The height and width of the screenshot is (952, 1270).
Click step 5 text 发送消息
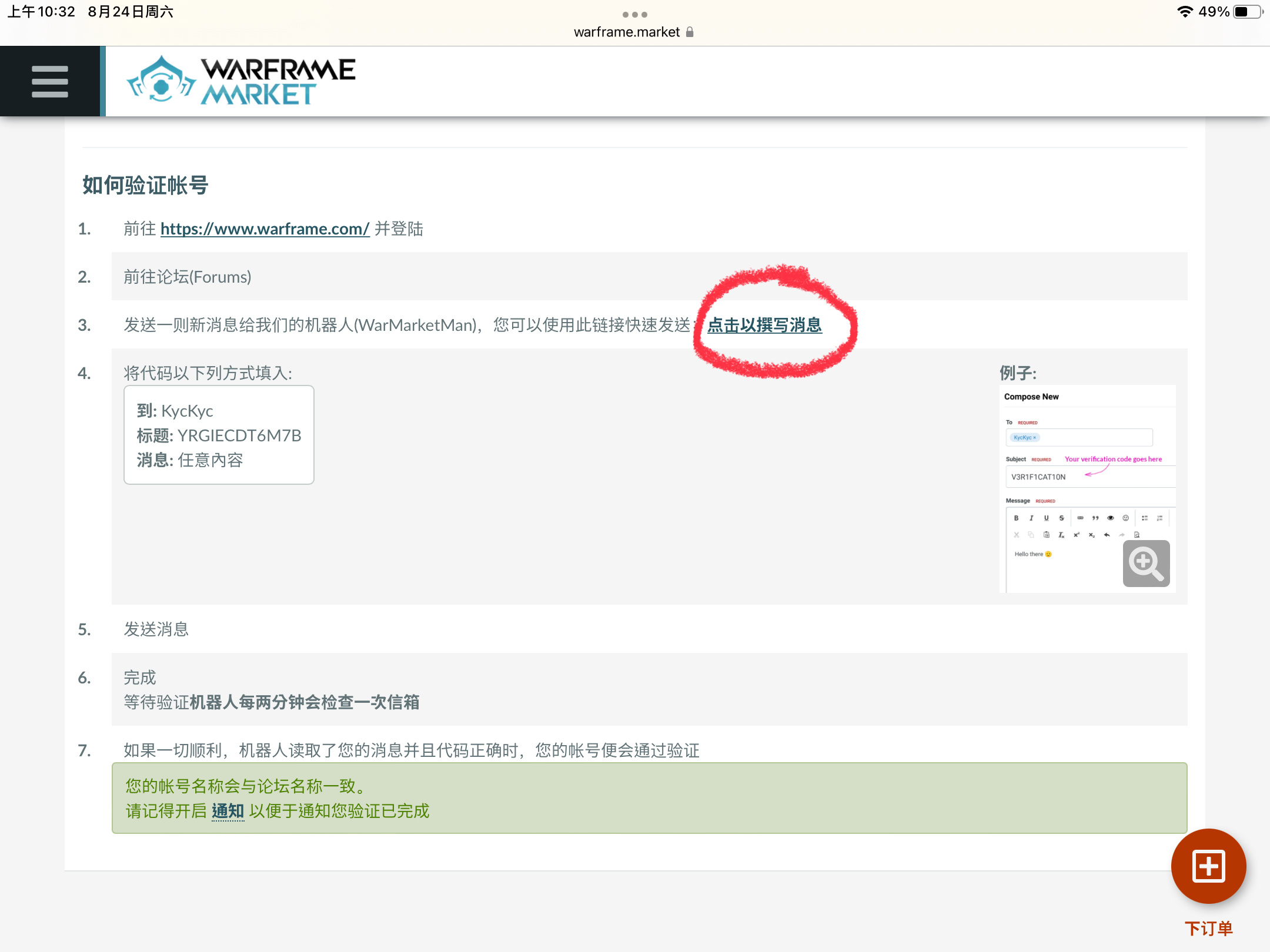(x=156, y=629)
